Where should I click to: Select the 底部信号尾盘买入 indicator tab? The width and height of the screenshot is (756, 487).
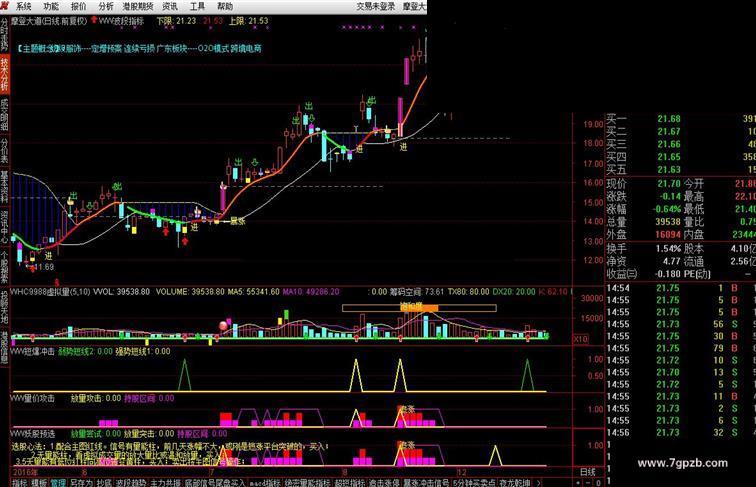coord(215,482)
